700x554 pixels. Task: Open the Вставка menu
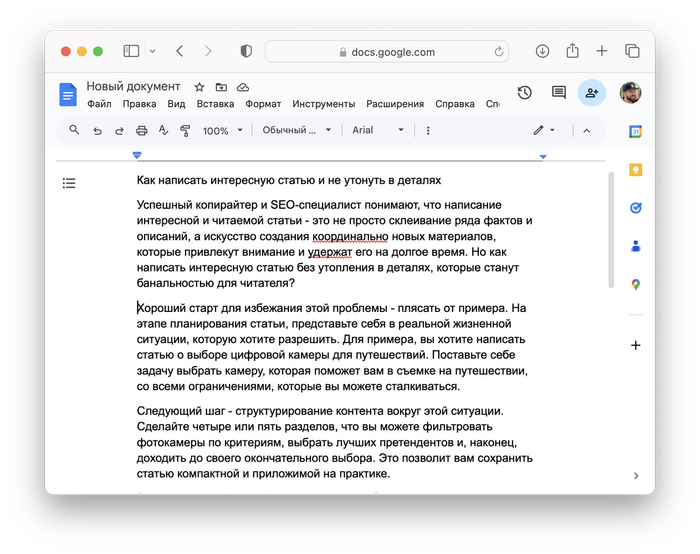click(215, 104)
